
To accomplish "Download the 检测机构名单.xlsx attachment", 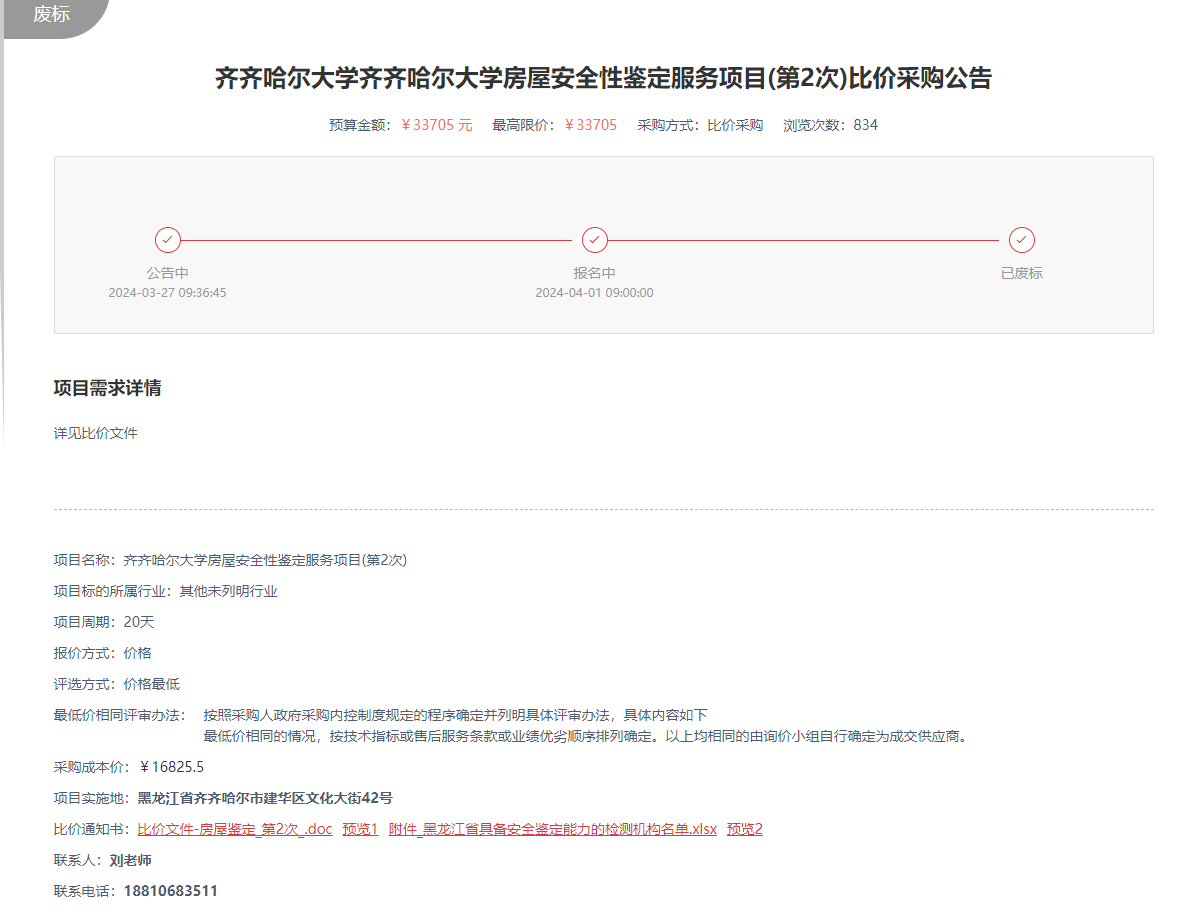I will tap(552, 829).
